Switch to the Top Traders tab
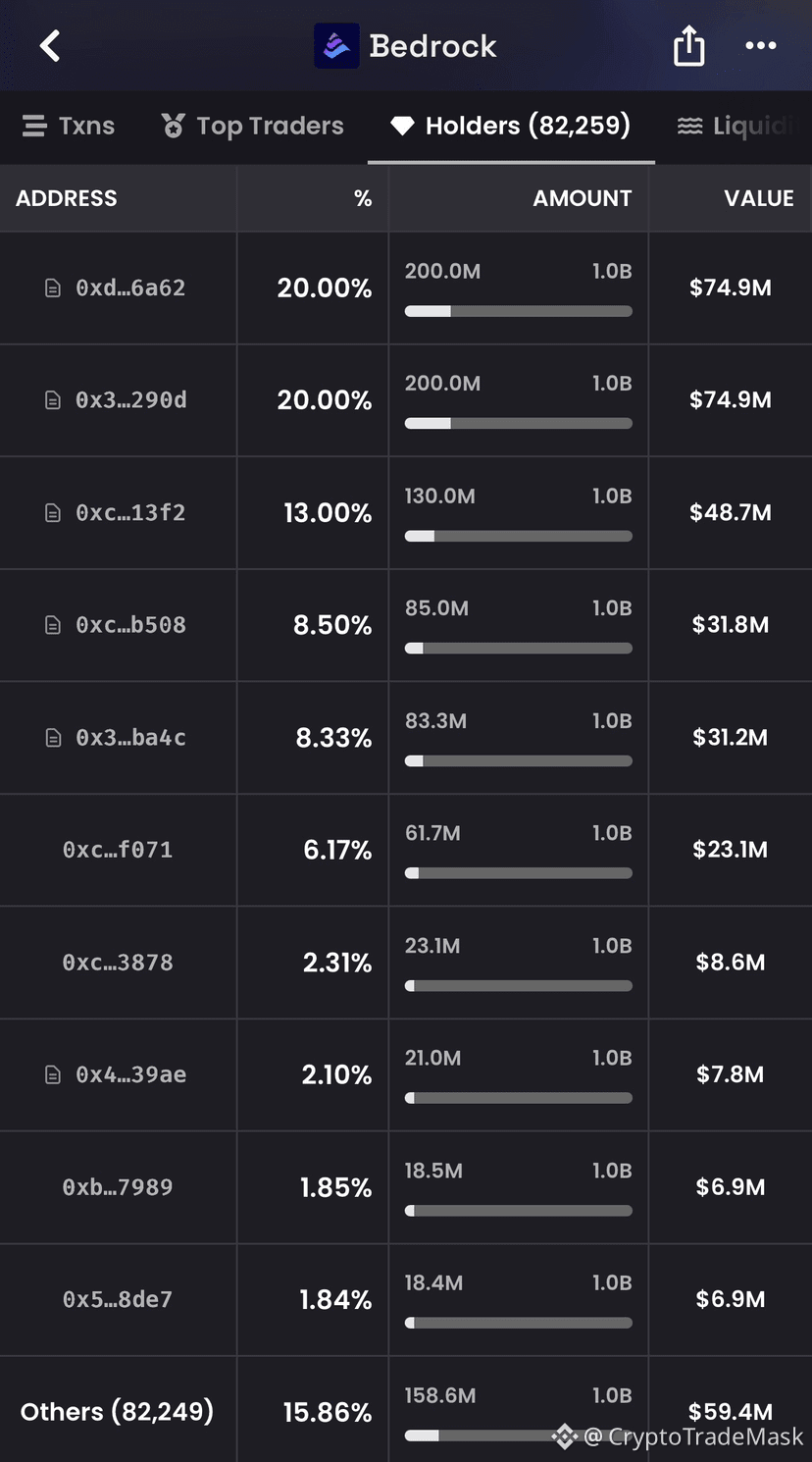Image resolution: width=812 pixels, height=1462 pixels. (x=253, y=126)
